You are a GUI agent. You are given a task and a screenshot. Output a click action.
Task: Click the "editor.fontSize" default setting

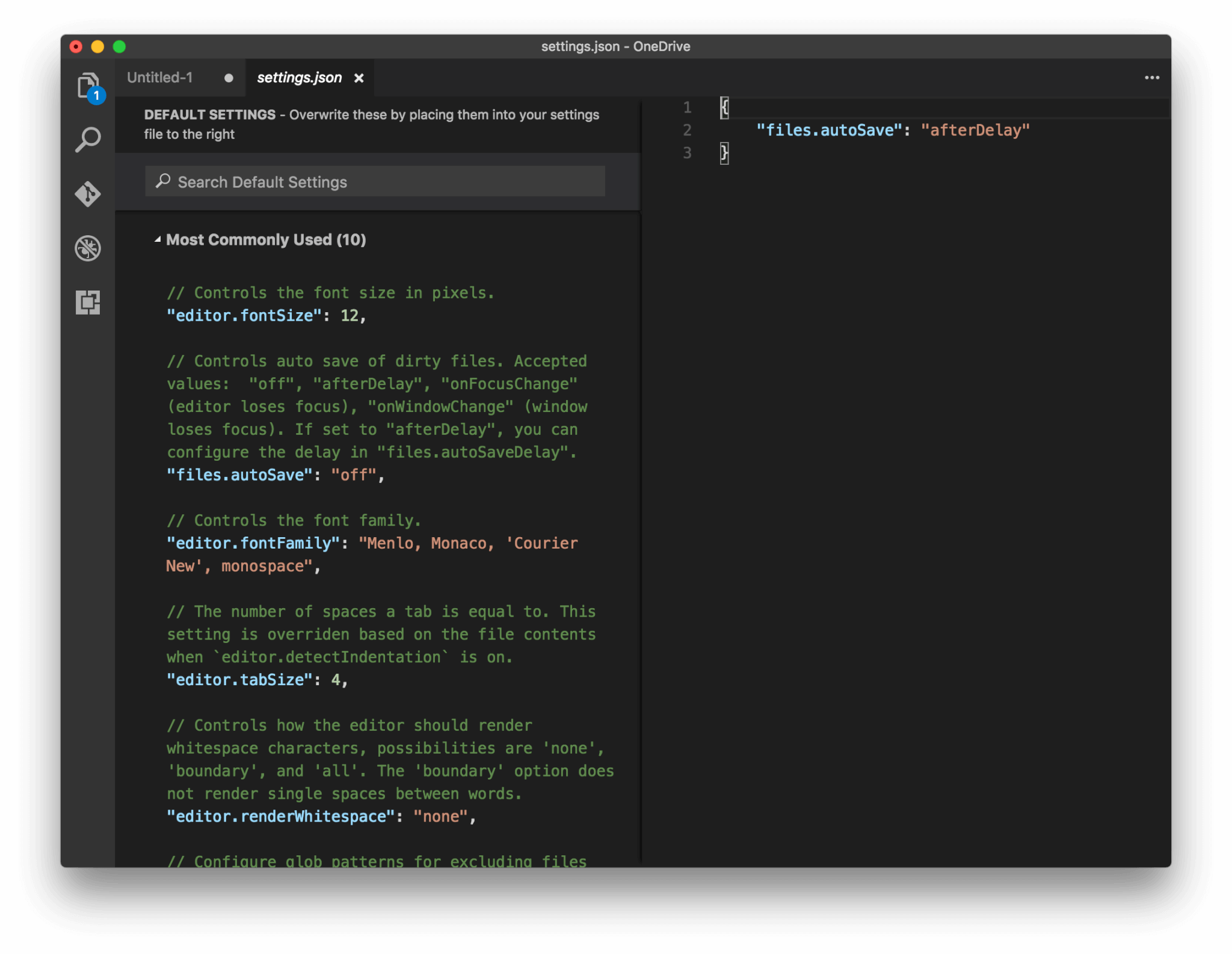point(266,316)
